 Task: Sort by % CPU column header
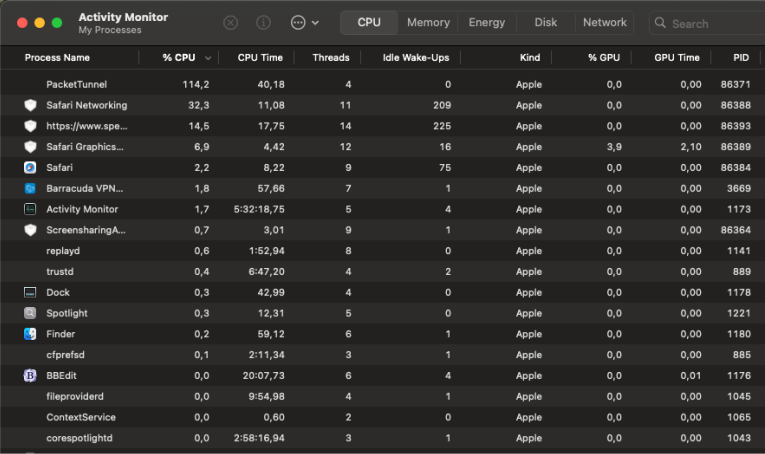pyautogui.click(x=179, y=58)
